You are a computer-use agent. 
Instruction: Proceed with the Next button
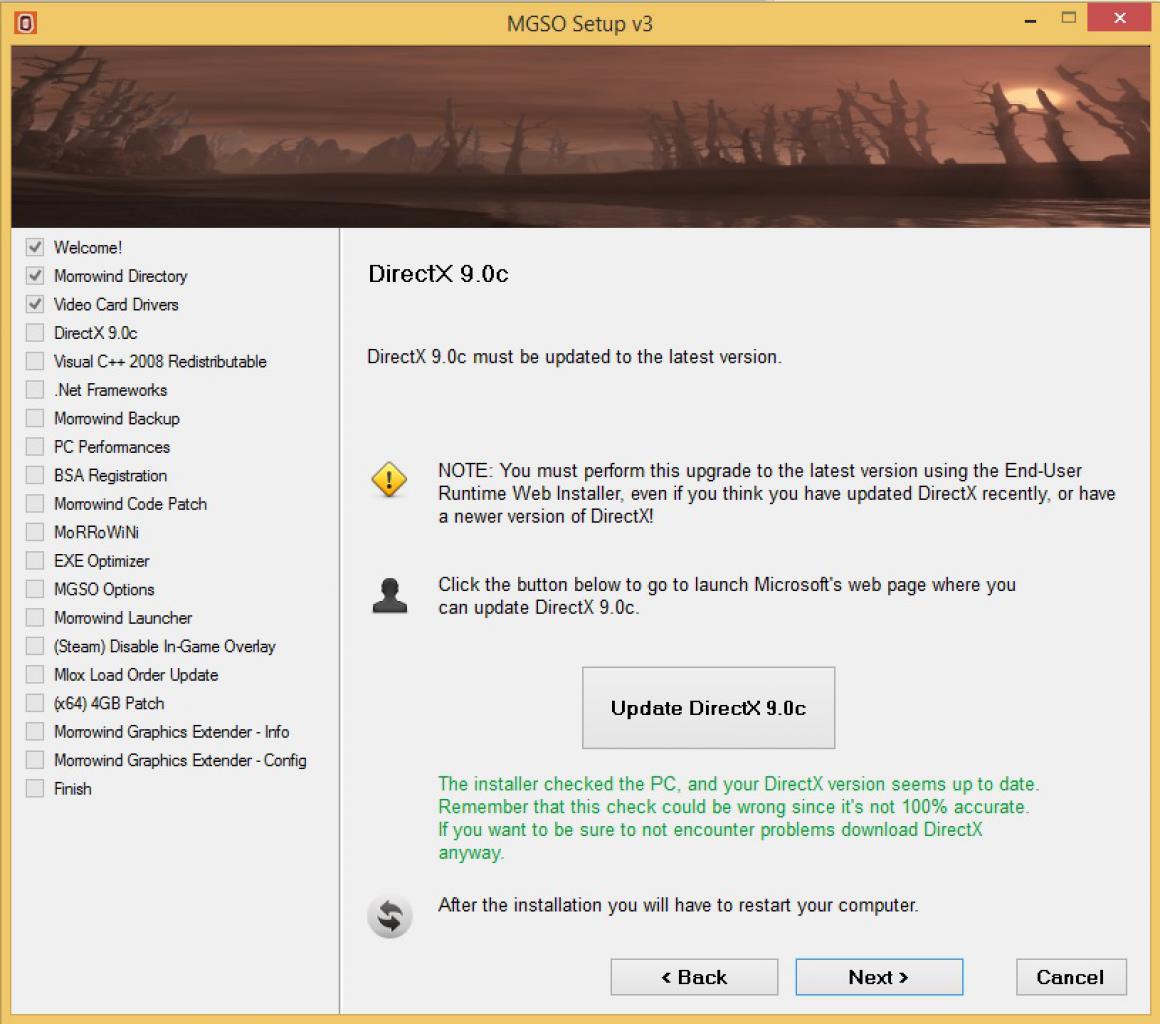pyautogui.click(x=879, y=977)
